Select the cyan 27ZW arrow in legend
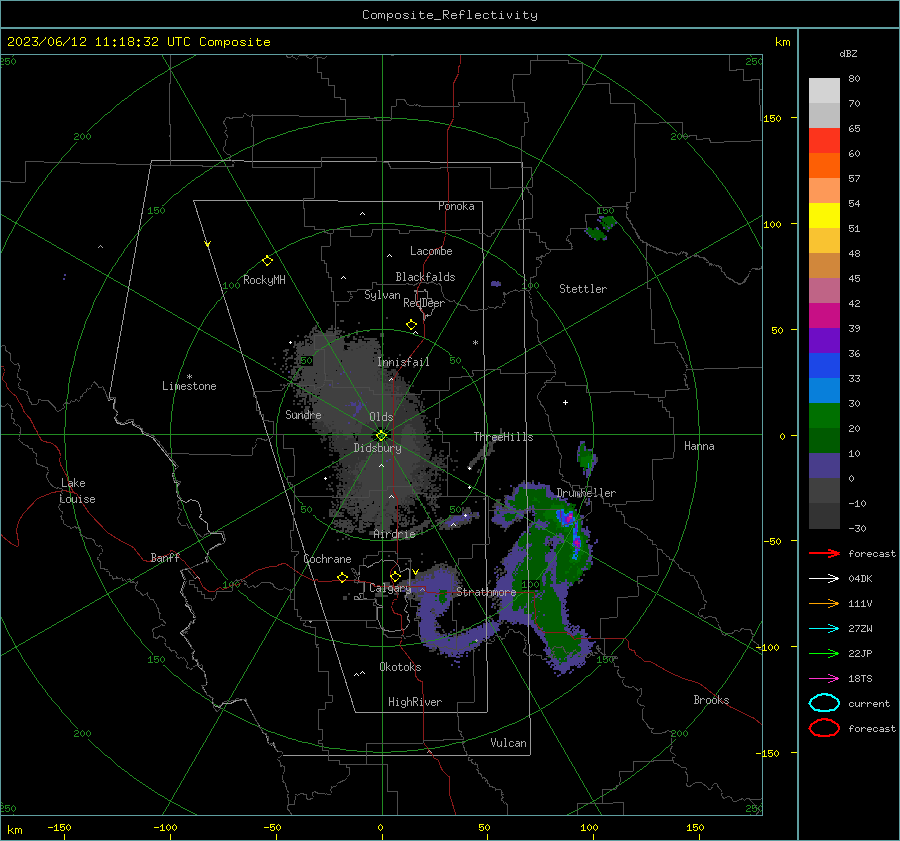Viewport: 900px width, 841px height. 825,629
